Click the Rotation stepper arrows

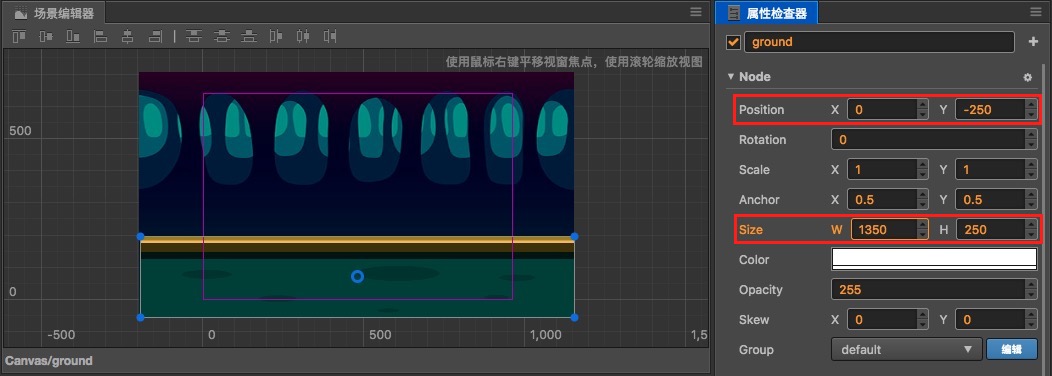pyautogui.click(x=1031, y=140)
